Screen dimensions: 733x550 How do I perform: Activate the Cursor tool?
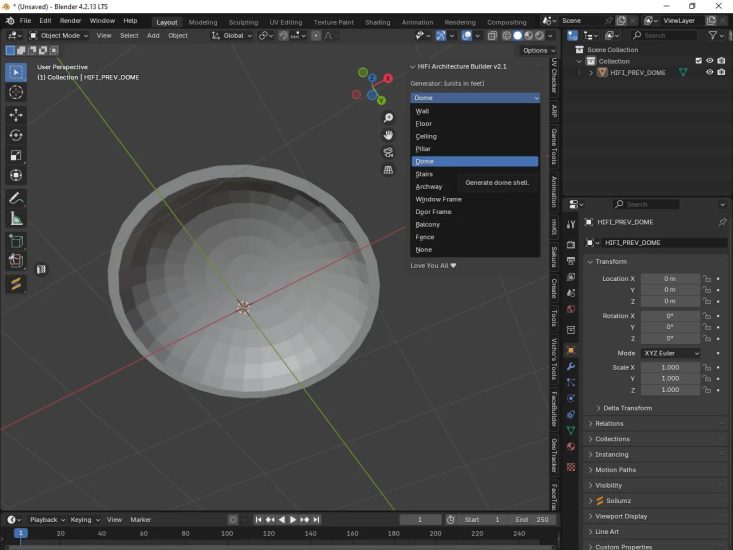(16, 92)
